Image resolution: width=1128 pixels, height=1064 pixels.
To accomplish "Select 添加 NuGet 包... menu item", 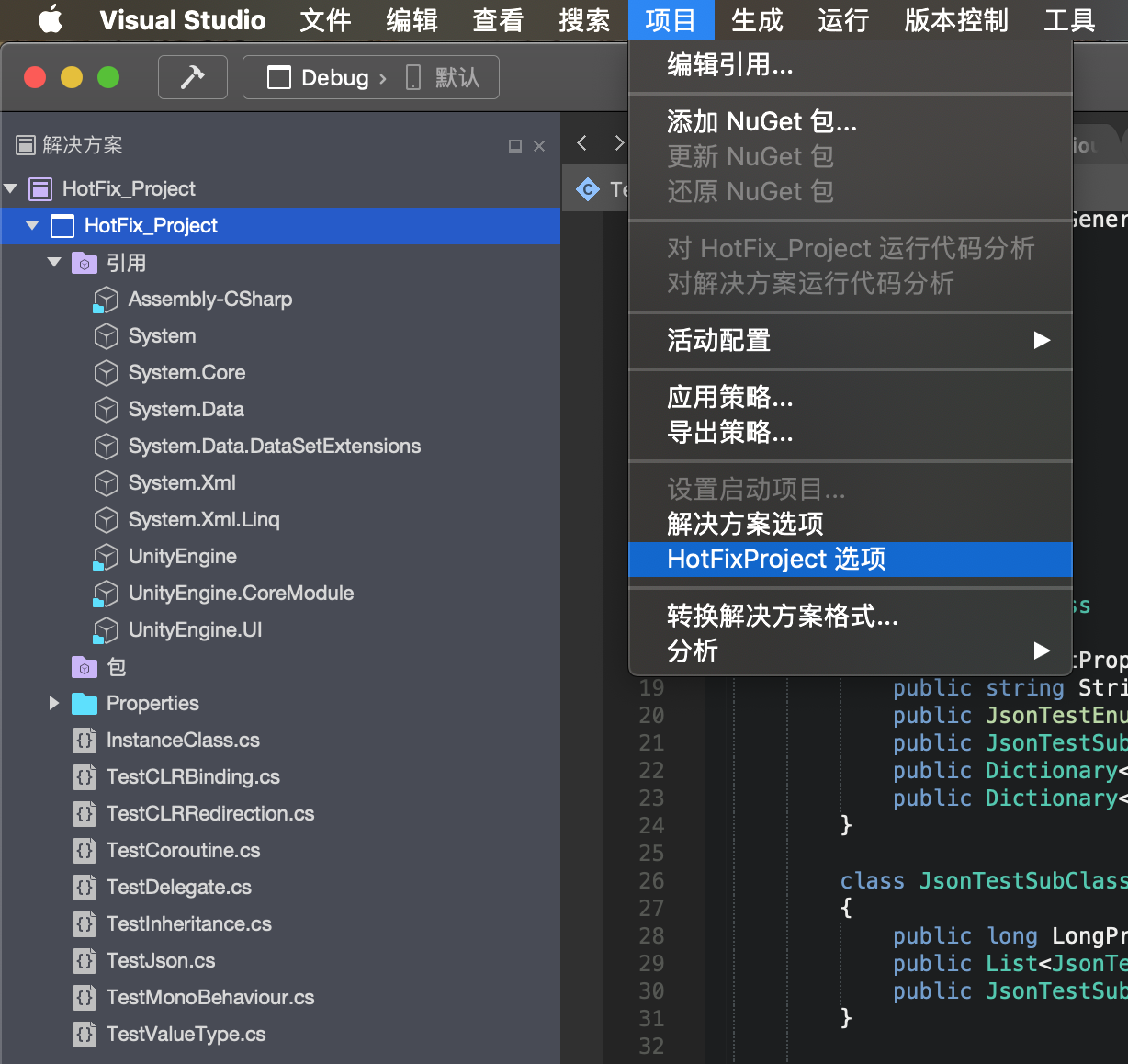I will 851,121.
